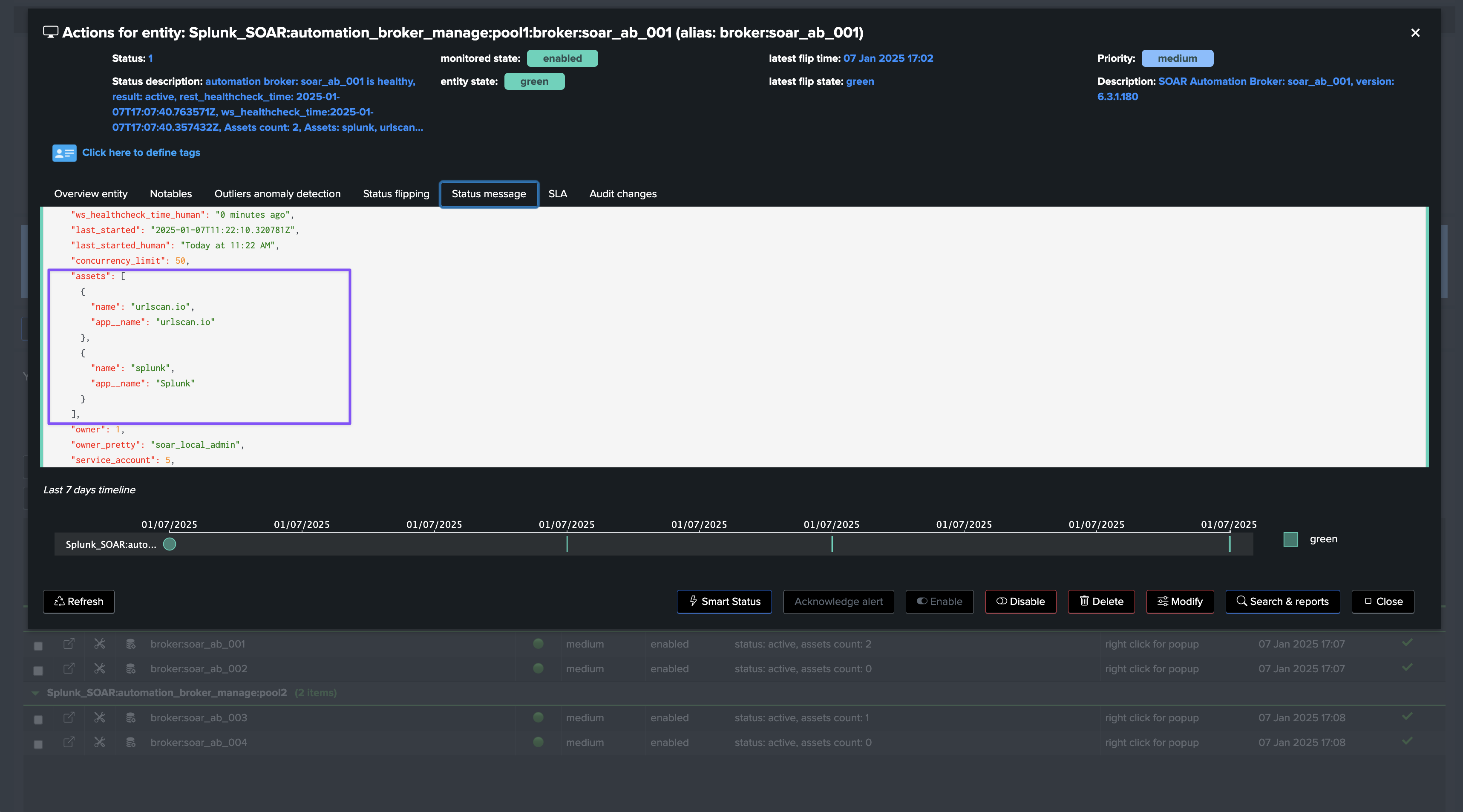Click the database icon for broker:soar_ab_003

[x=131, y=718]
